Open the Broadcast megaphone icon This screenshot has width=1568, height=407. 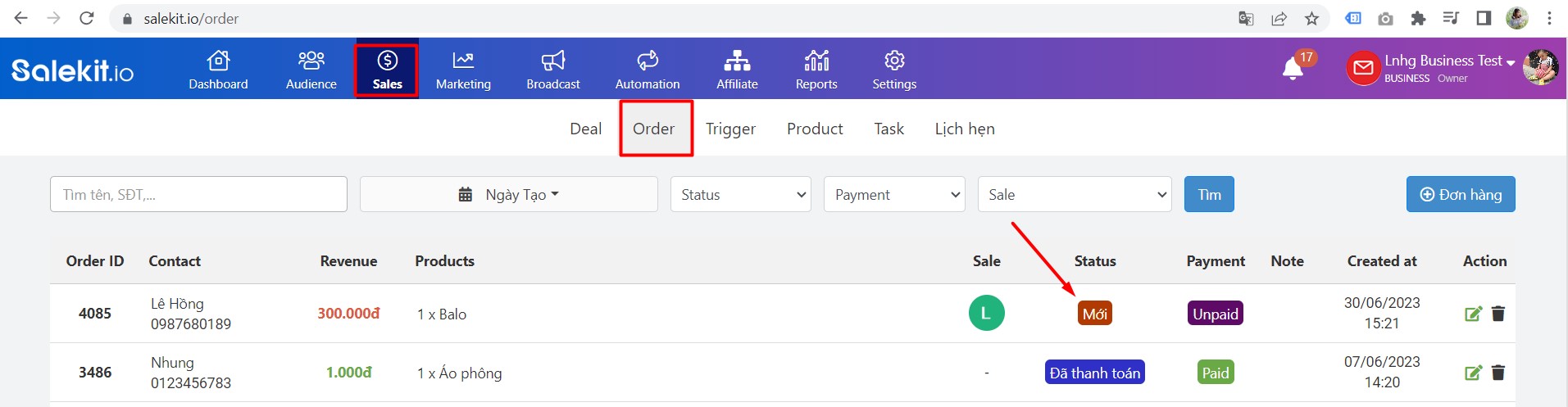click(553, 61)
